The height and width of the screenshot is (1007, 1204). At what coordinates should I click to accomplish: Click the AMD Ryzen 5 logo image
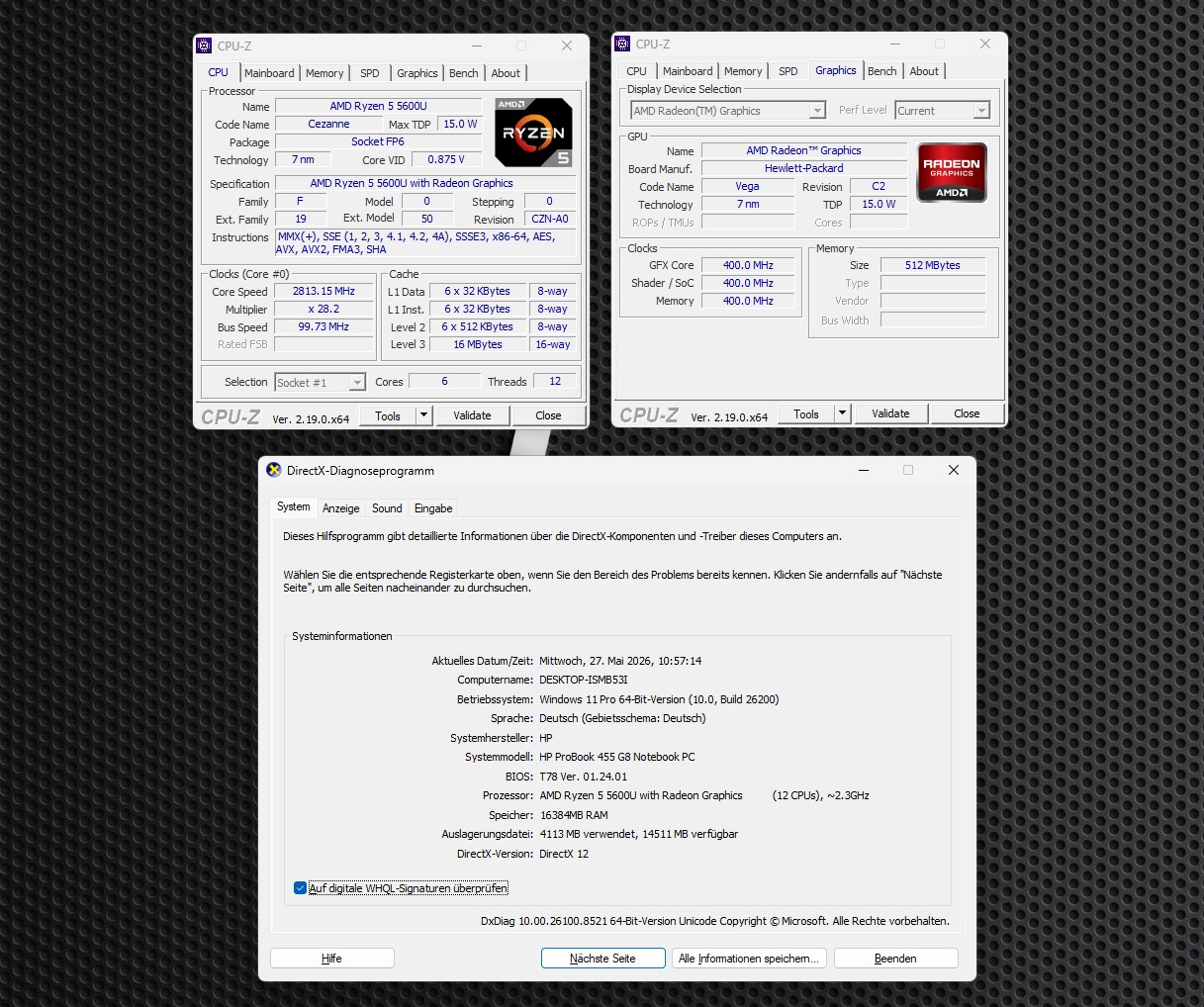(x=533, y=133)
